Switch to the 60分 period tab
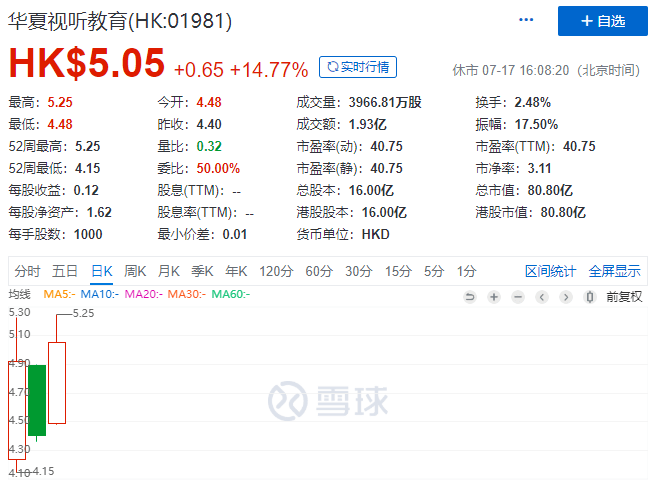Screen dimensions: 650x480 point(319,271)
